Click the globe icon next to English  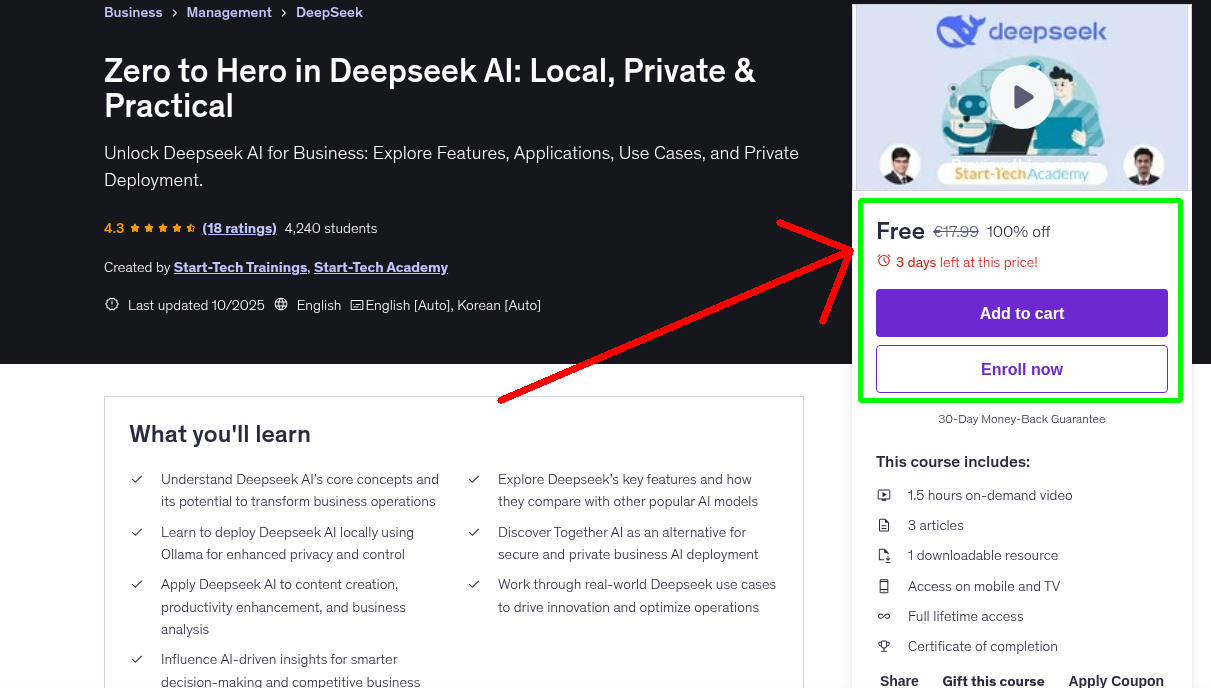280,305
